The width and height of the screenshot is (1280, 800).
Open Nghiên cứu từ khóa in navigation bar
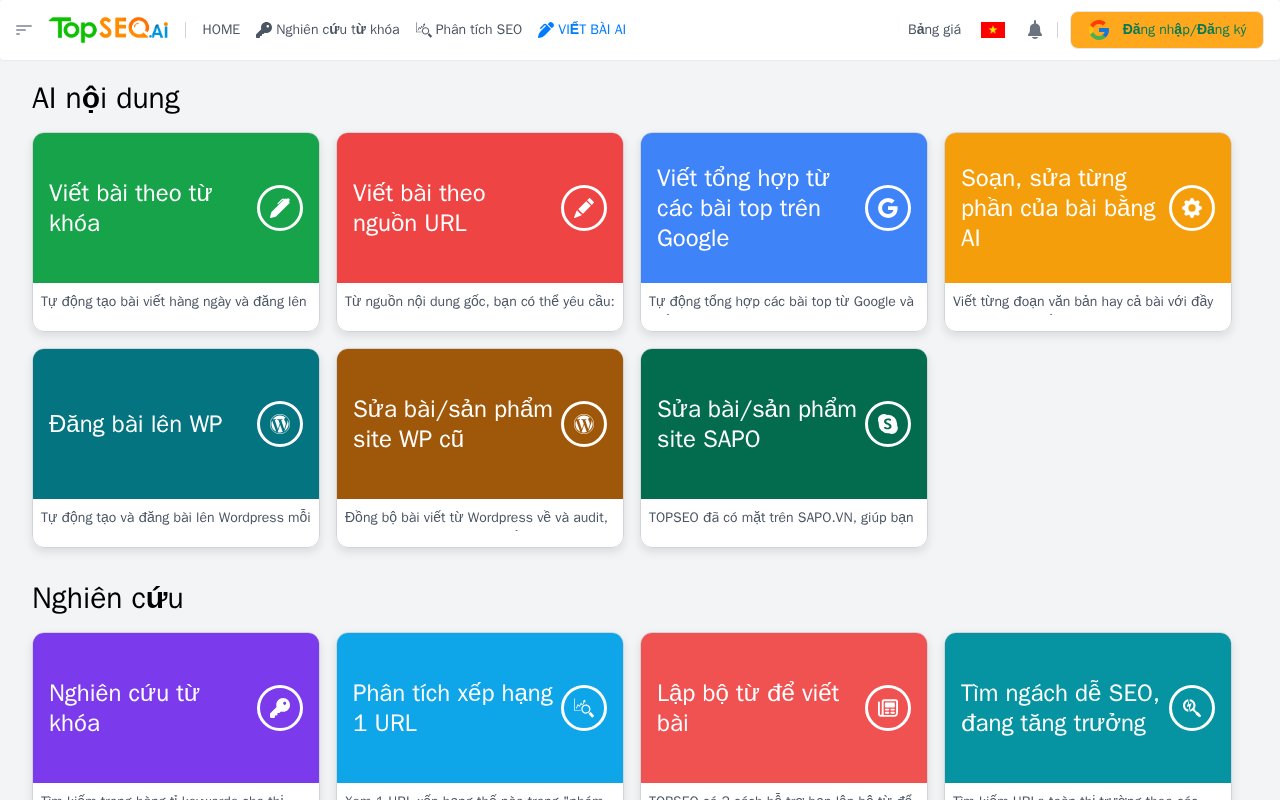[327, 30]
